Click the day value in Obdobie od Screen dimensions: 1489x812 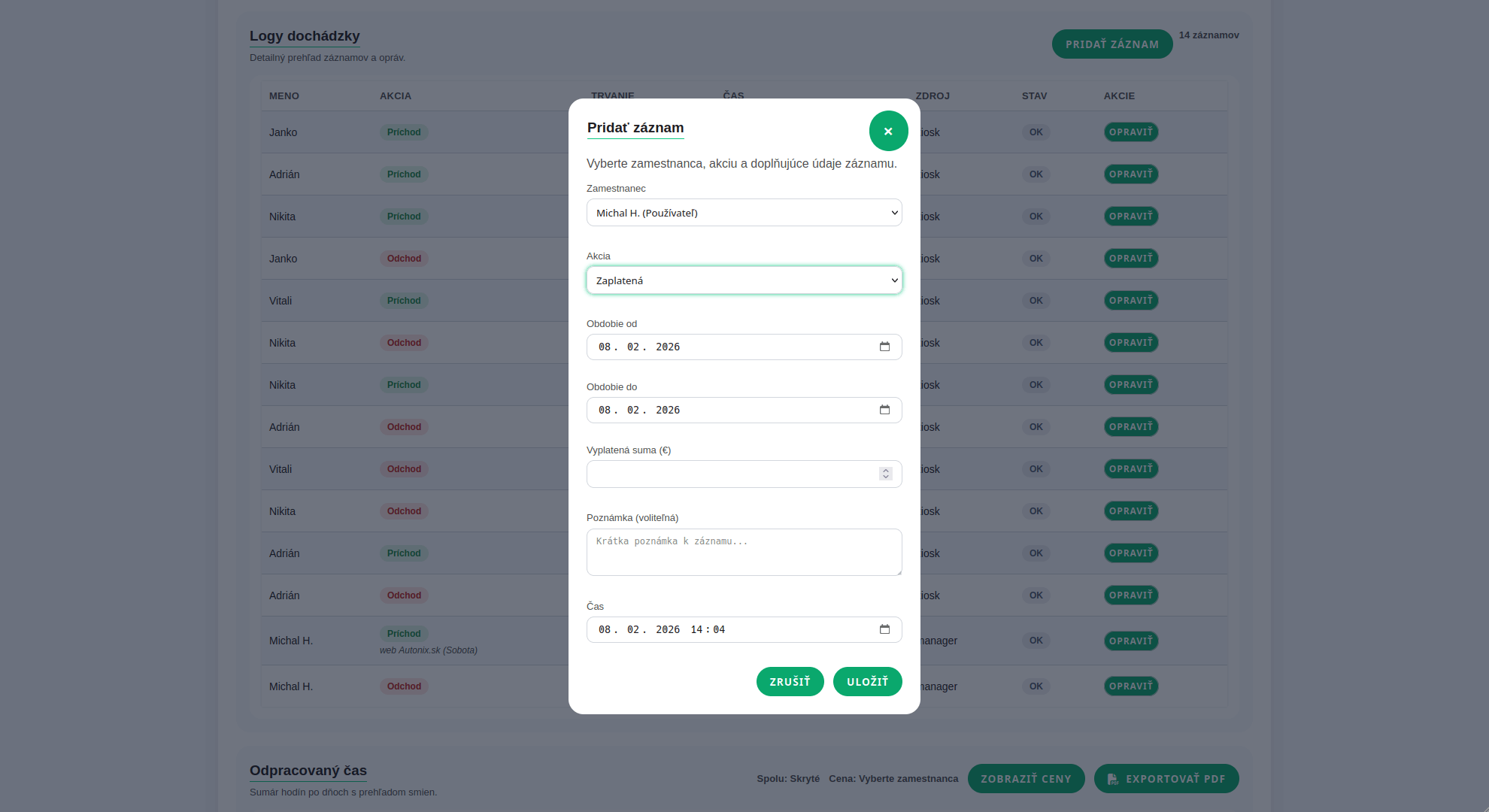[x=605, y=347]
